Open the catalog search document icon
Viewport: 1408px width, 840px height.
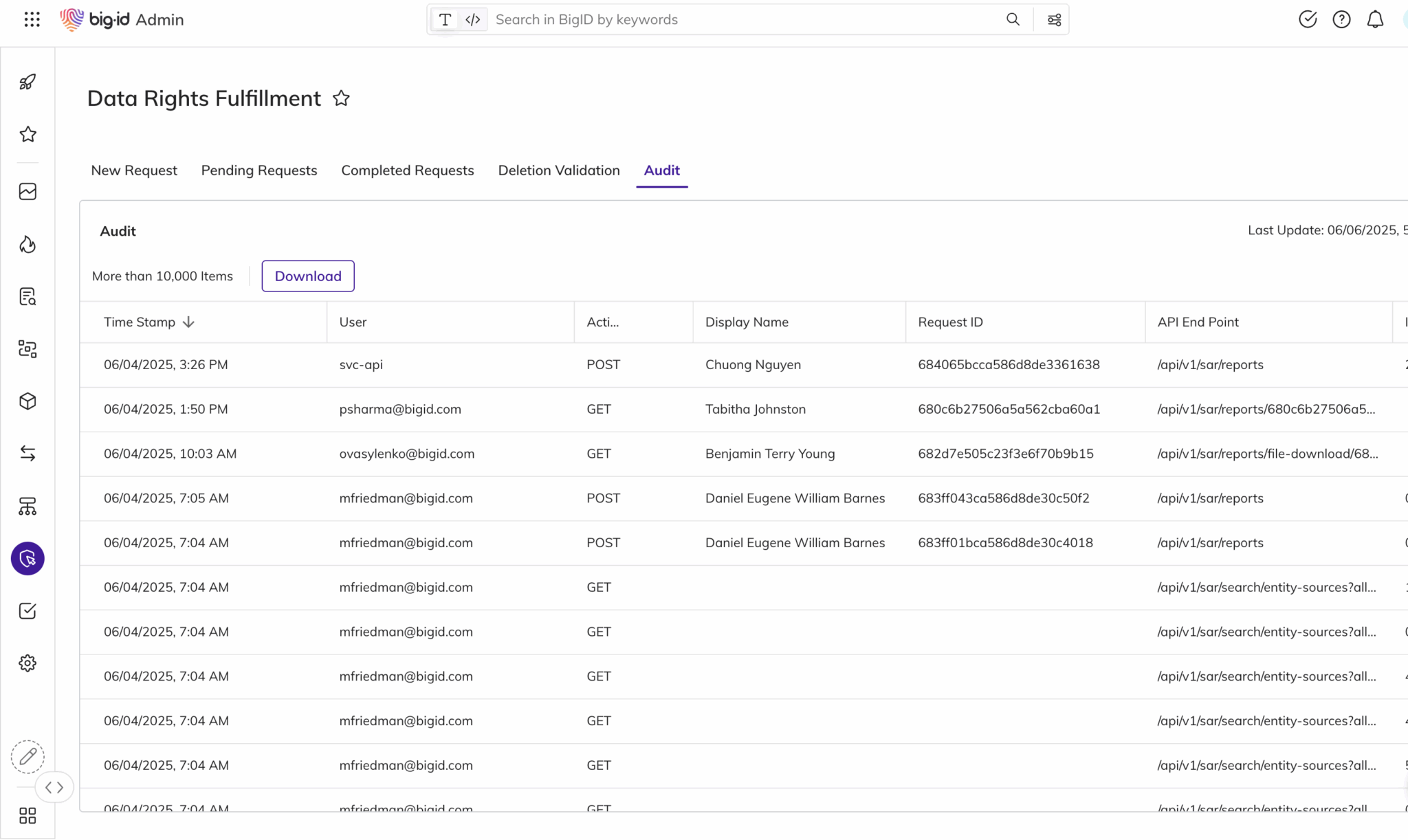coord(27,296)
